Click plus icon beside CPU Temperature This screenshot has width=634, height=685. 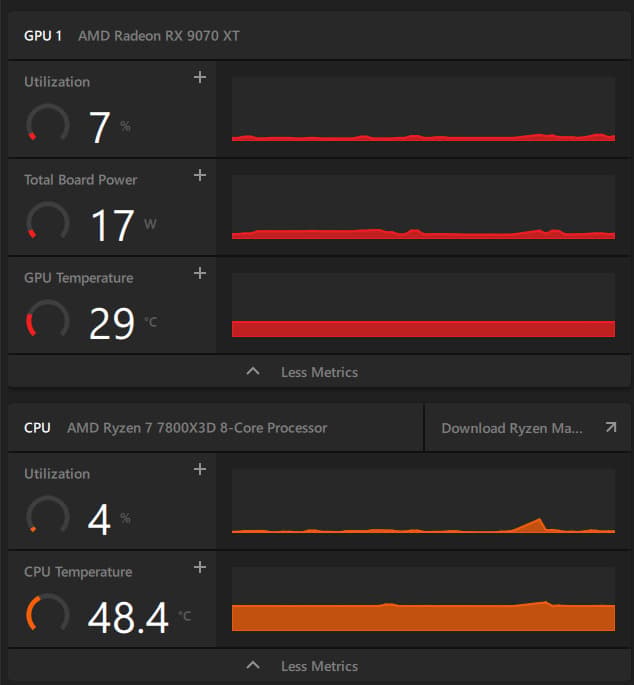click(x=200, y=567)
